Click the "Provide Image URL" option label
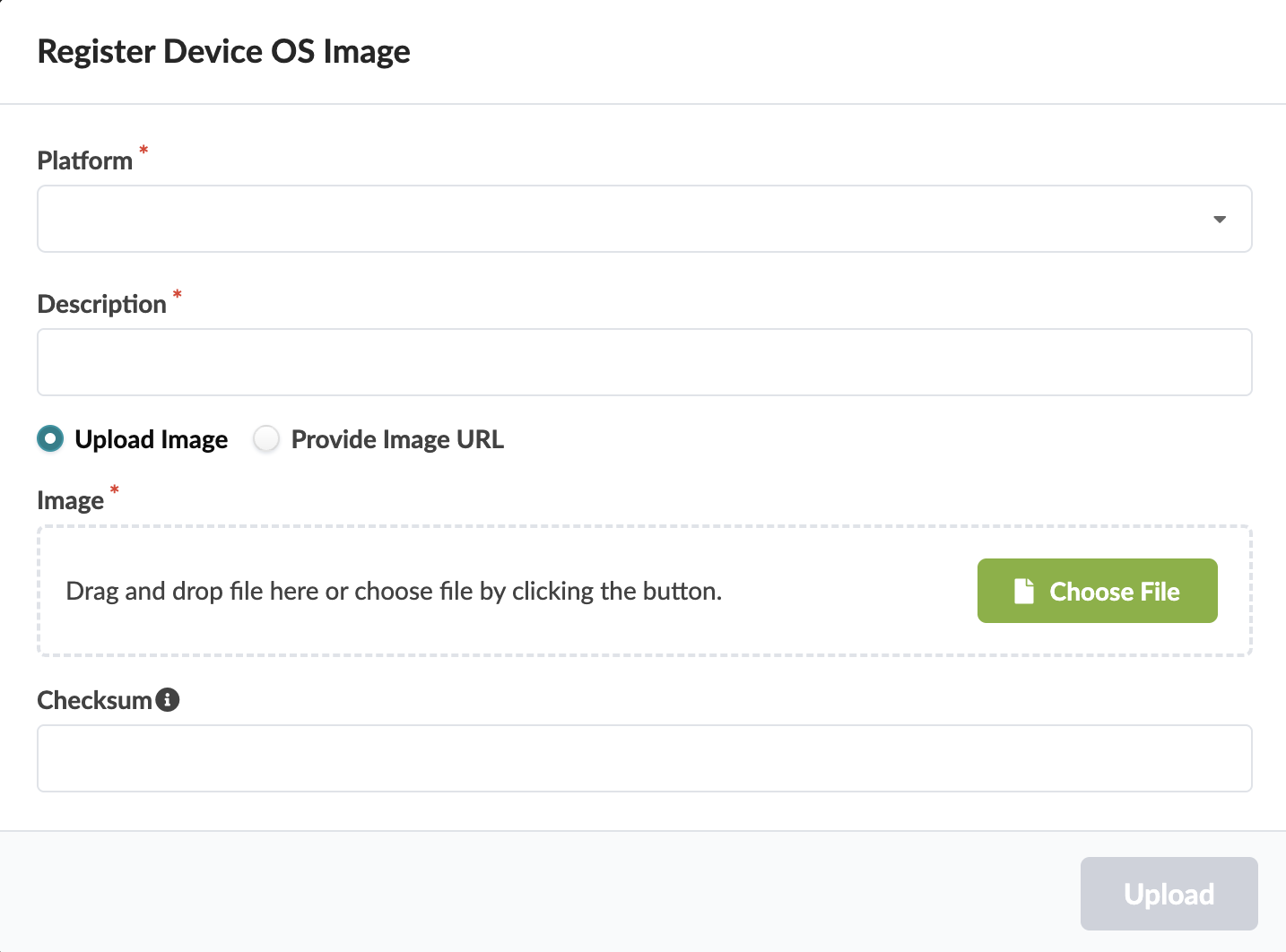Screen dimensions: 1286x952 pos(397,439)
